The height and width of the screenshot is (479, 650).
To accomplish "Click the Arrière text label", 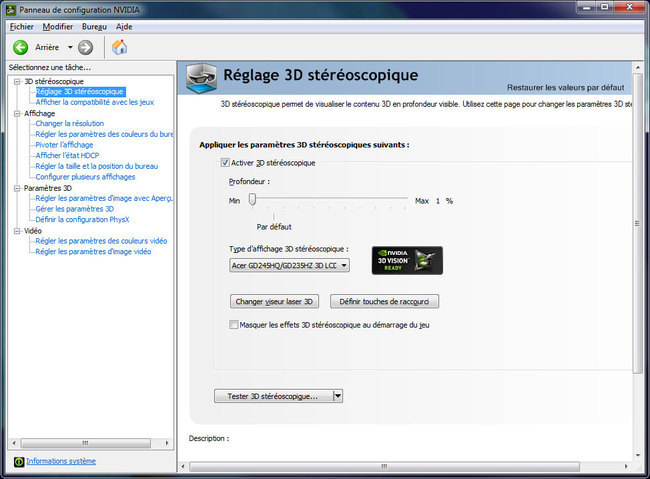I will click(47, 48).
